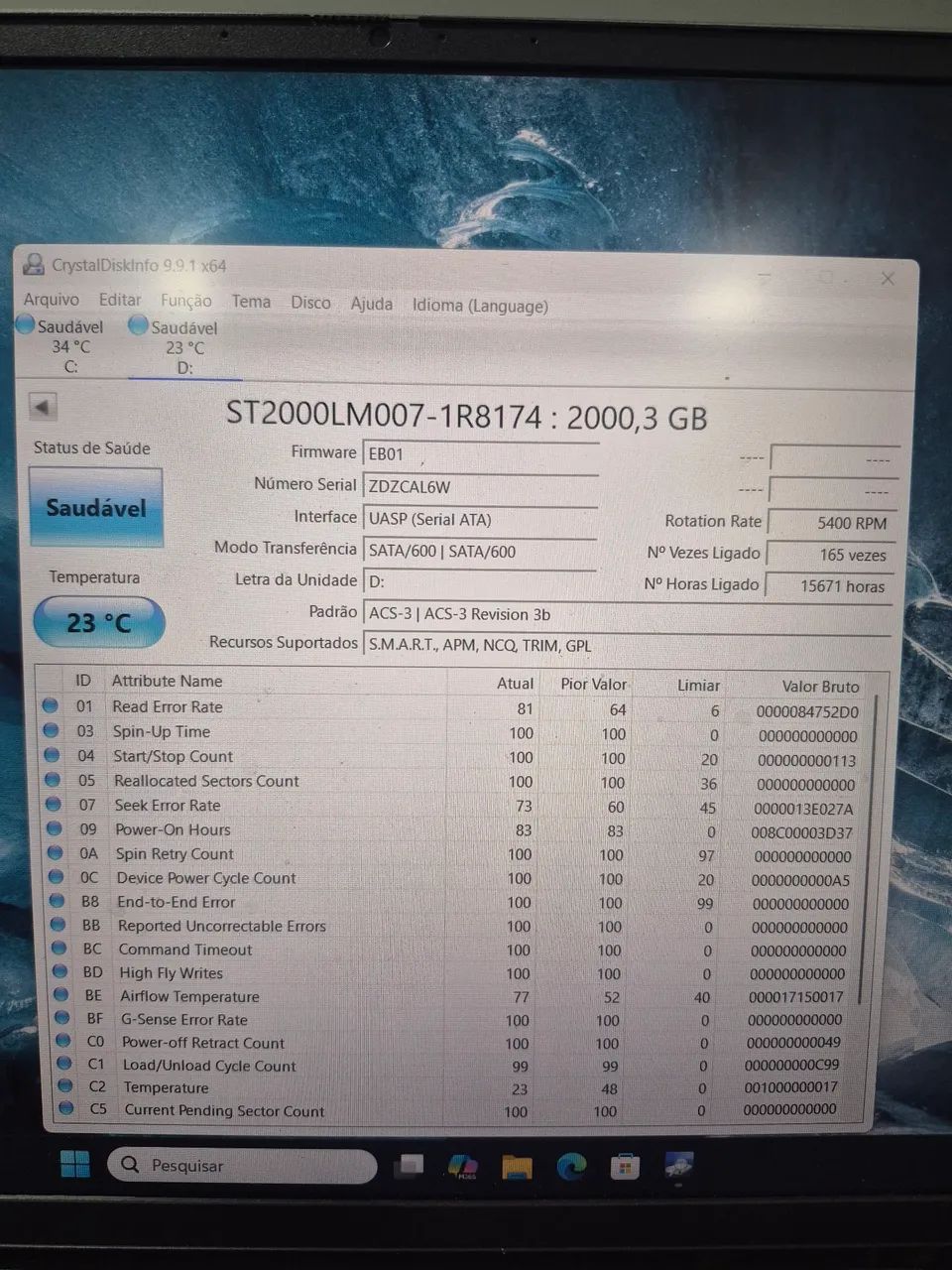The height and width of the screenshot is (1270, 952).
Task: Open the Arquivo menu
Action: pyautogui.click(x=52, y=299)
